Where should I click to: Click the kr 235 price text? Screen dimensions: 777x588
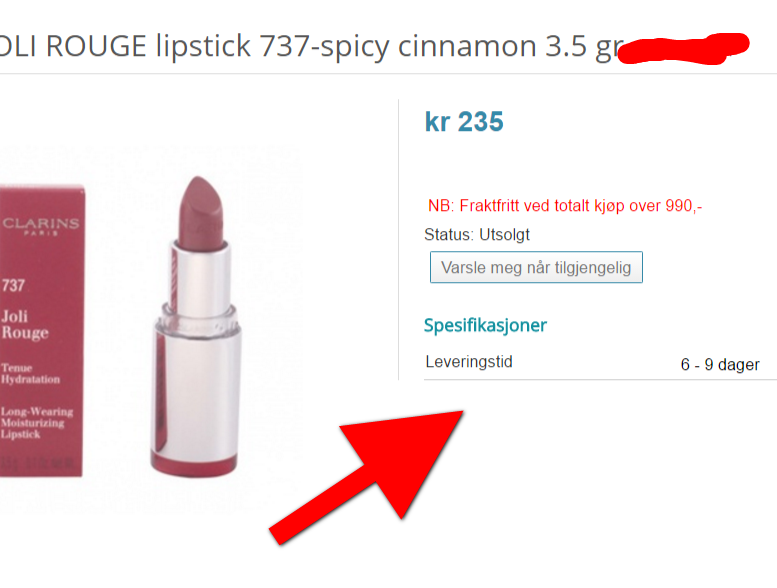click(464, 121)
